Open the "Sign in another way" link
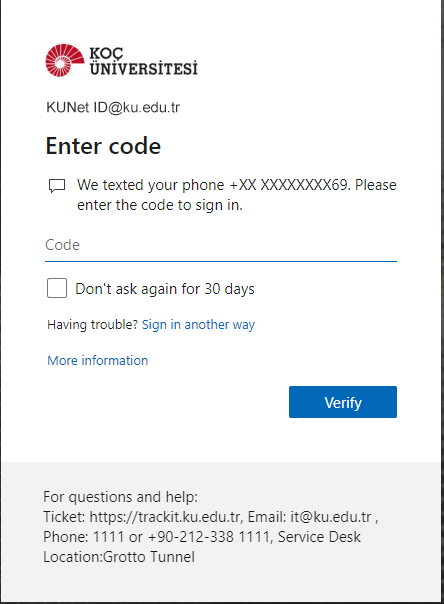 point(198,325)
